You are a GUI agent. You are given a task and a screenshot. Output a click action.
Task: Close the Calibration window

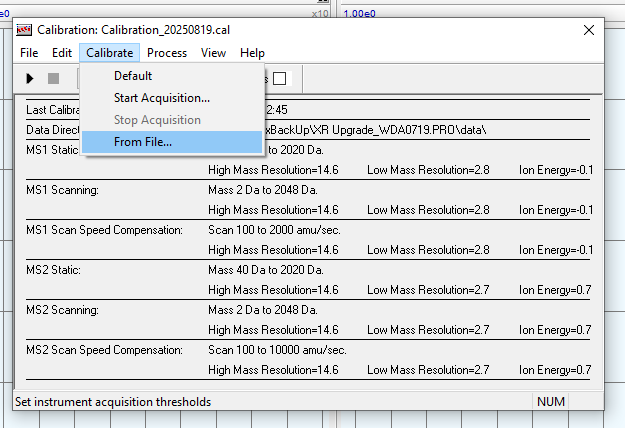(x=589, y=30)
